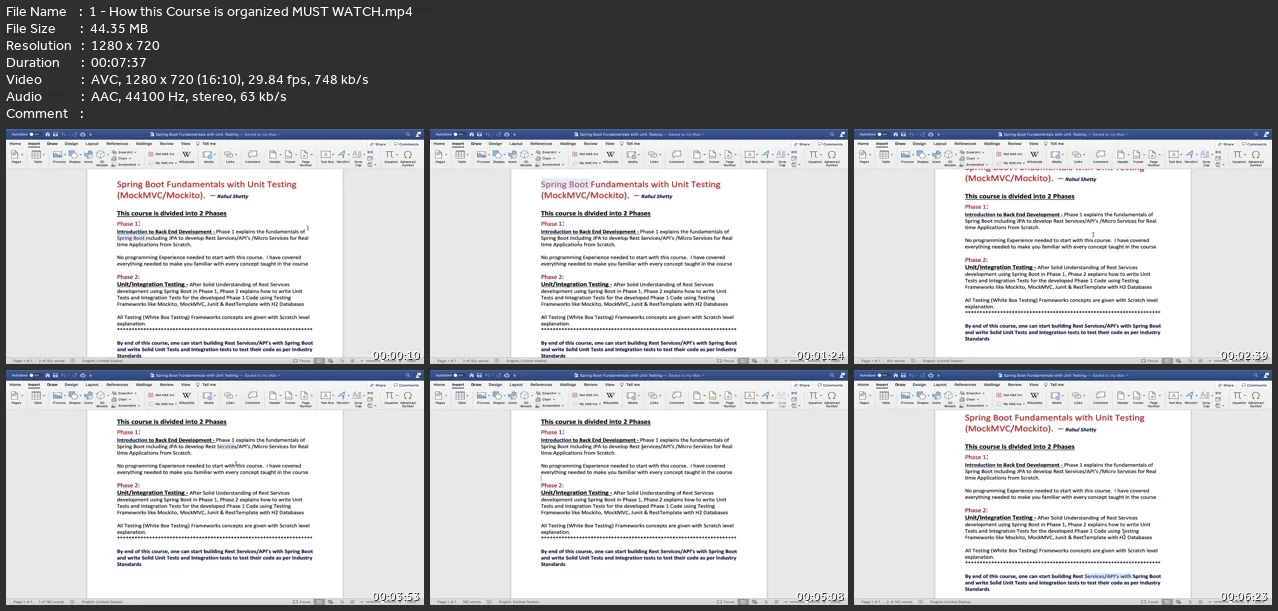Open the Layout tab in the 00:03:53 frame
Viewport: 1278px width, 611px height.
[92, 385]
